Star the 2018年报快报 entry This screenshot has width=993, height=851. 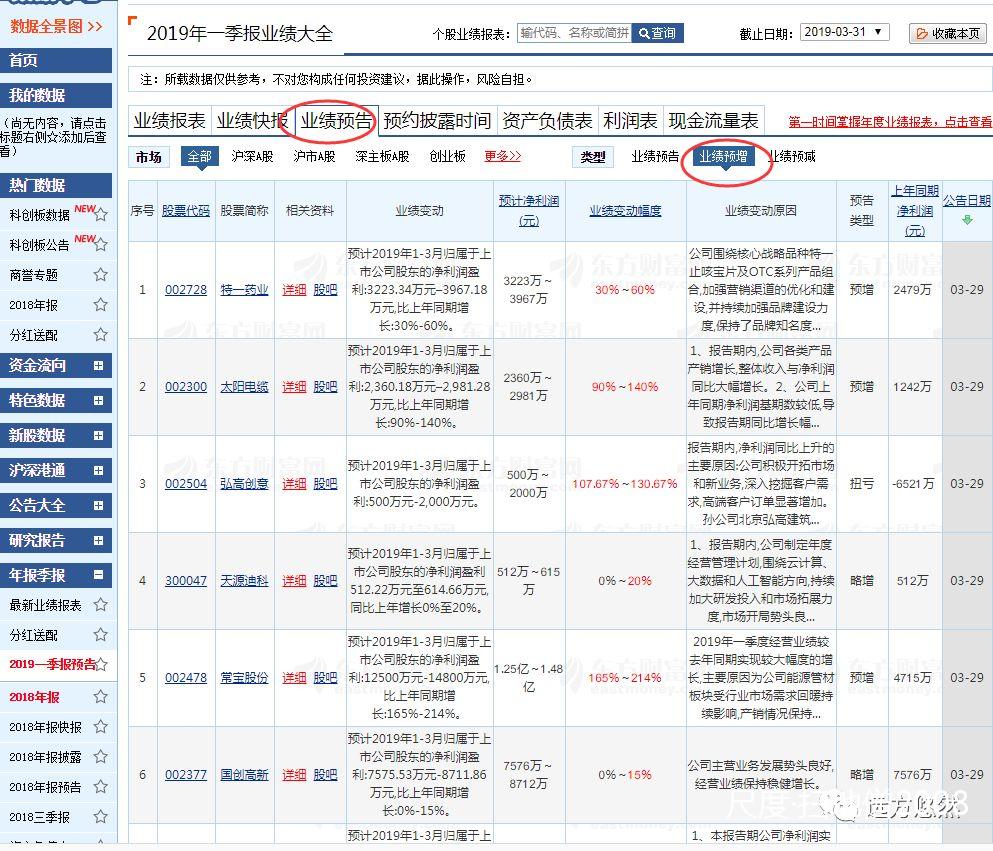[x=101, y=726]
